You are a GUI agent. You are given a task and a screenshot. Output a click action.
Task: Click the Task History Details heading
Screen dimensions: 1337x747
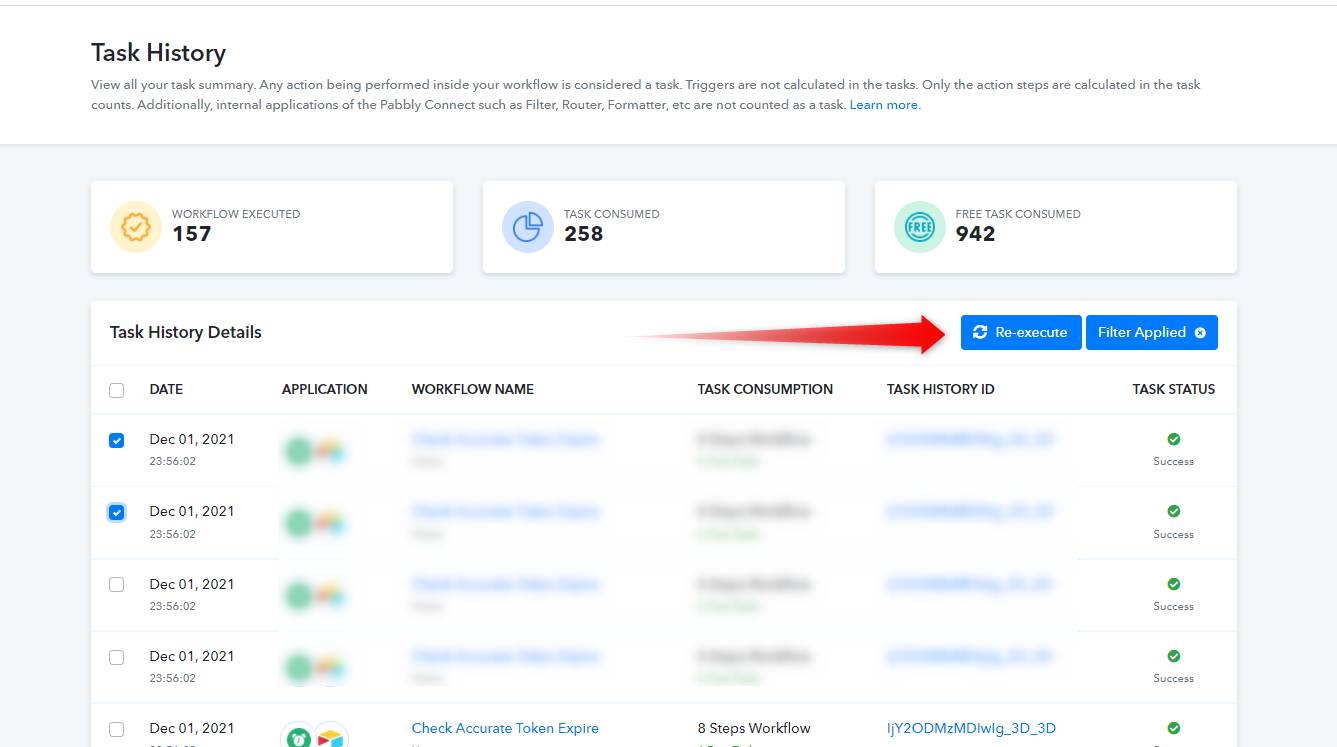click(x=186, y=332)
